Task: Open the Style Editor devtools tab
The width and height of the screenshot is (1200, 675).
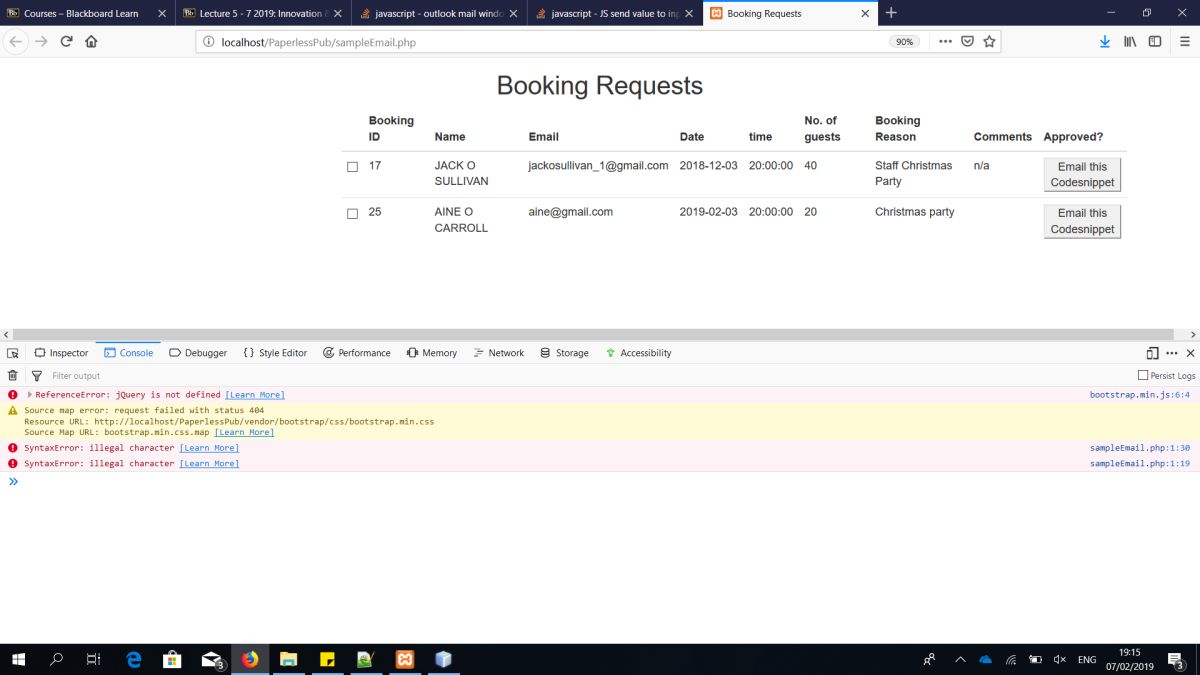Action: tap(275, 353)
